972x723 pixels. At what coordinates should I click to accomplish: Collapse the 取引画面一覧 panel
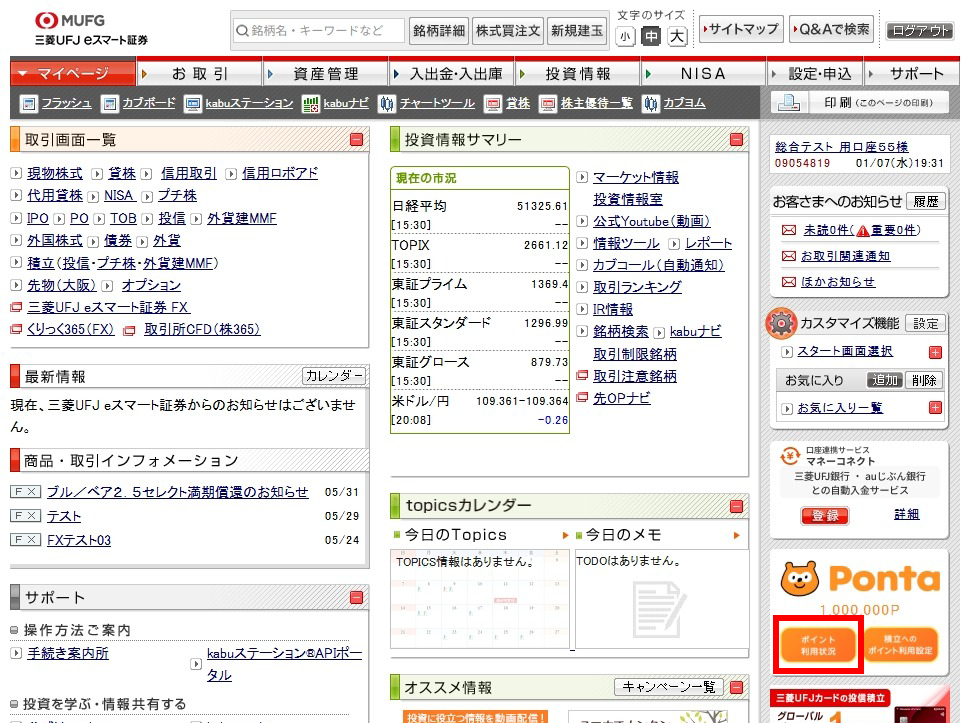point(356,140)
